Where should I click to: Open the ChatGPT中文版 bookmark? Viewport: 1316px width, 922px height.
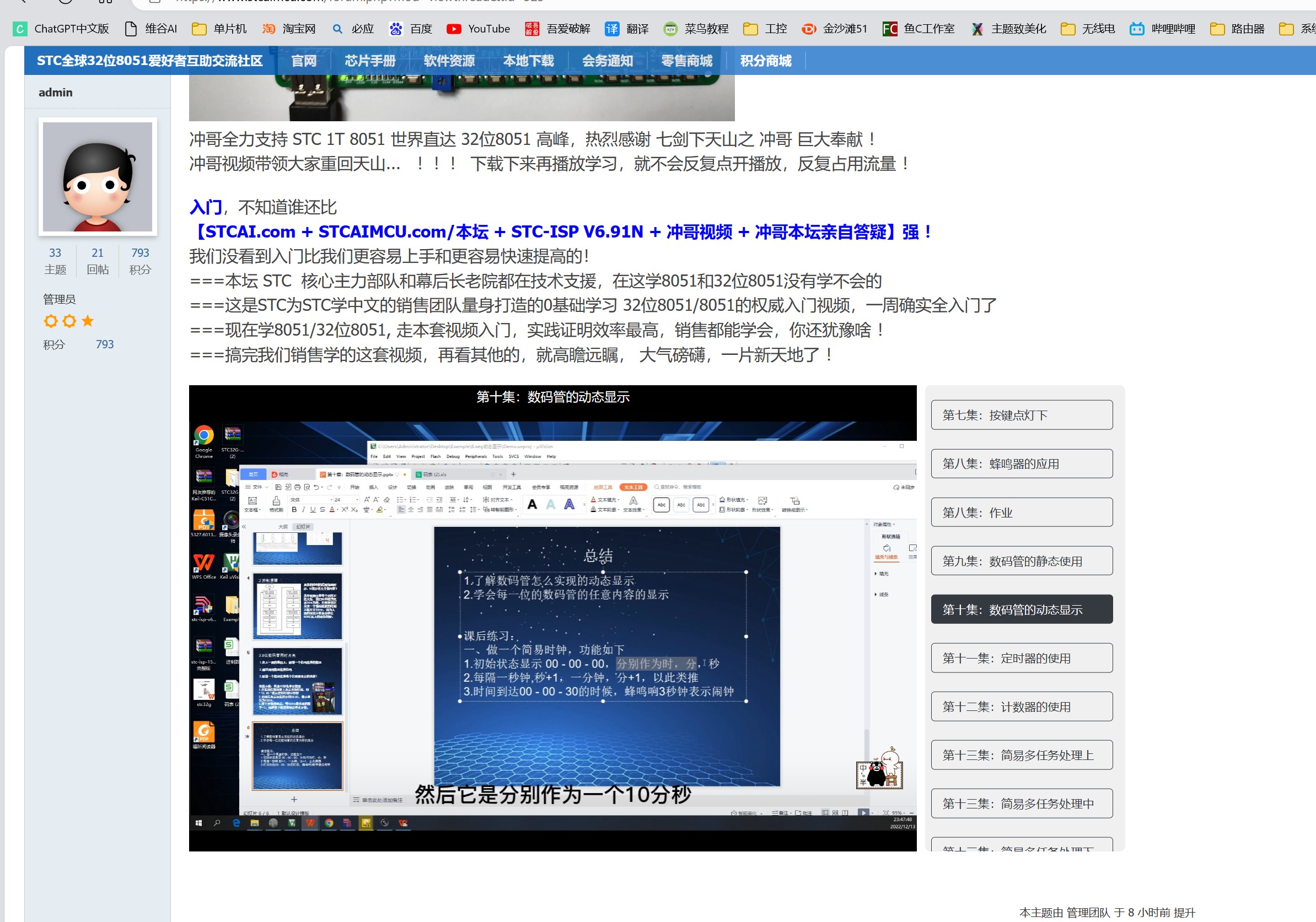coord(61,29)
